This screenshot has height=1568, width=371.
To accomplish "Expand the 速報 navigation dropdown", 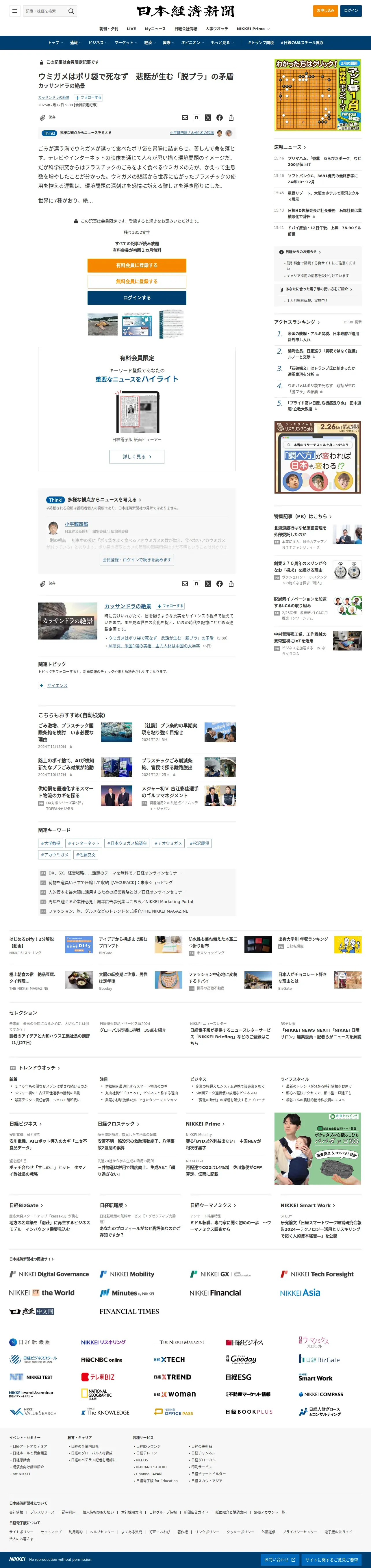I will 75,42.
